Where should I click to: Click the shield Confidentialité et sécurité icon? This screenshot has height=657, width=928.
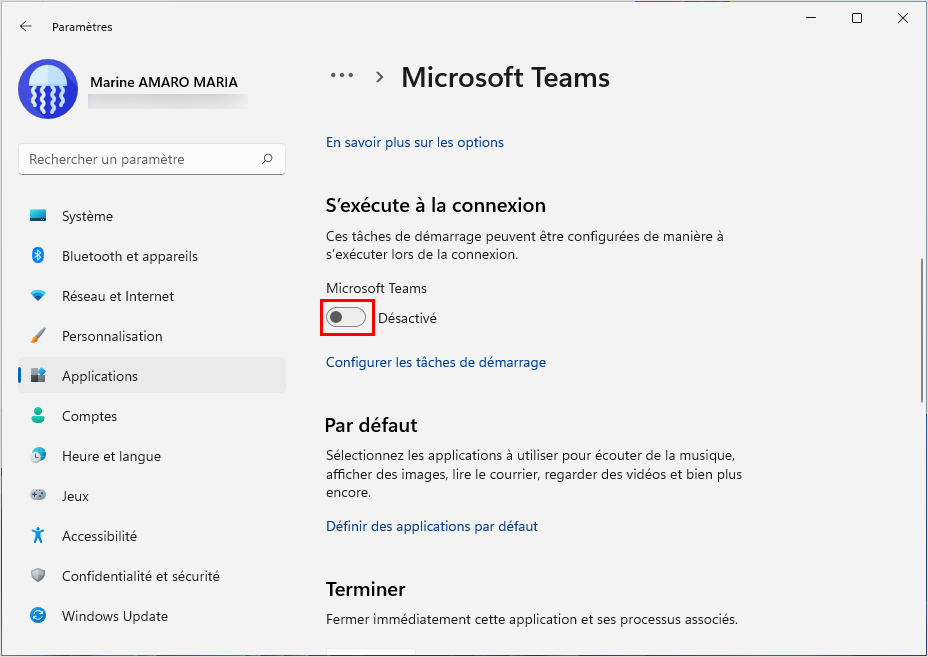(x=38, y=575)
